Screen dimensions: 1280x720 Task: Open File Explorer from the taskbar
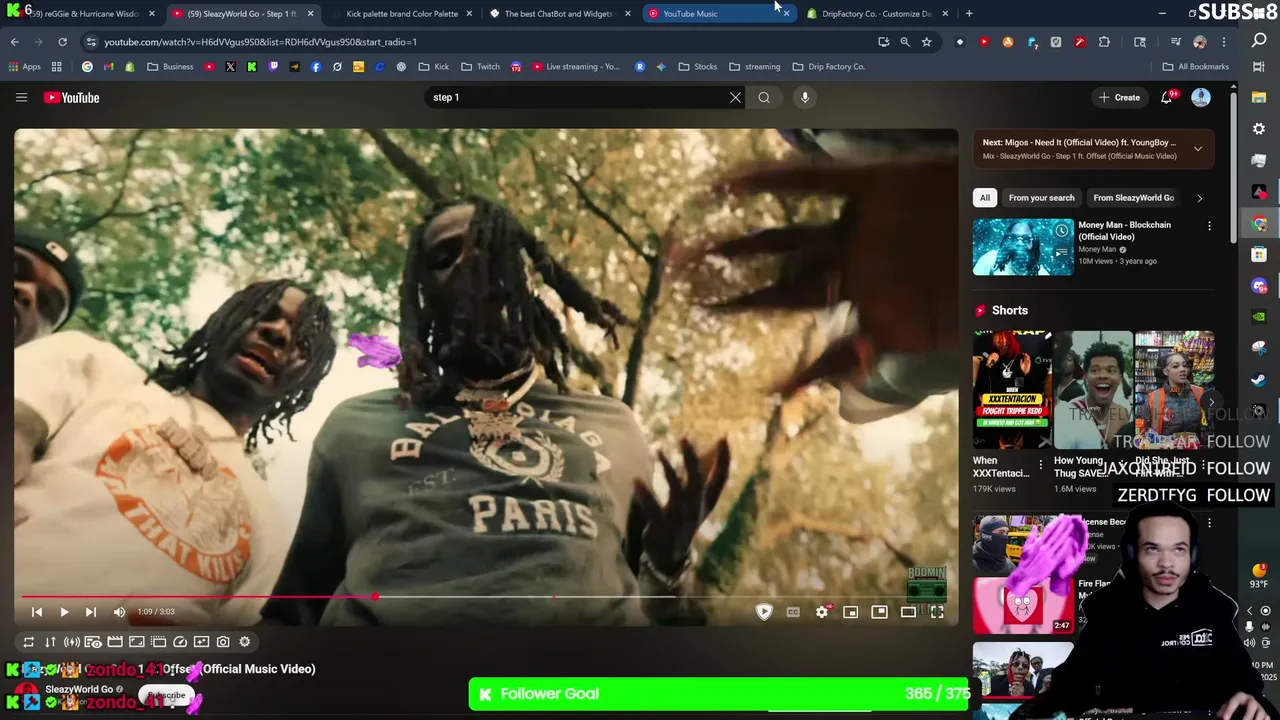coord(1259,97)
